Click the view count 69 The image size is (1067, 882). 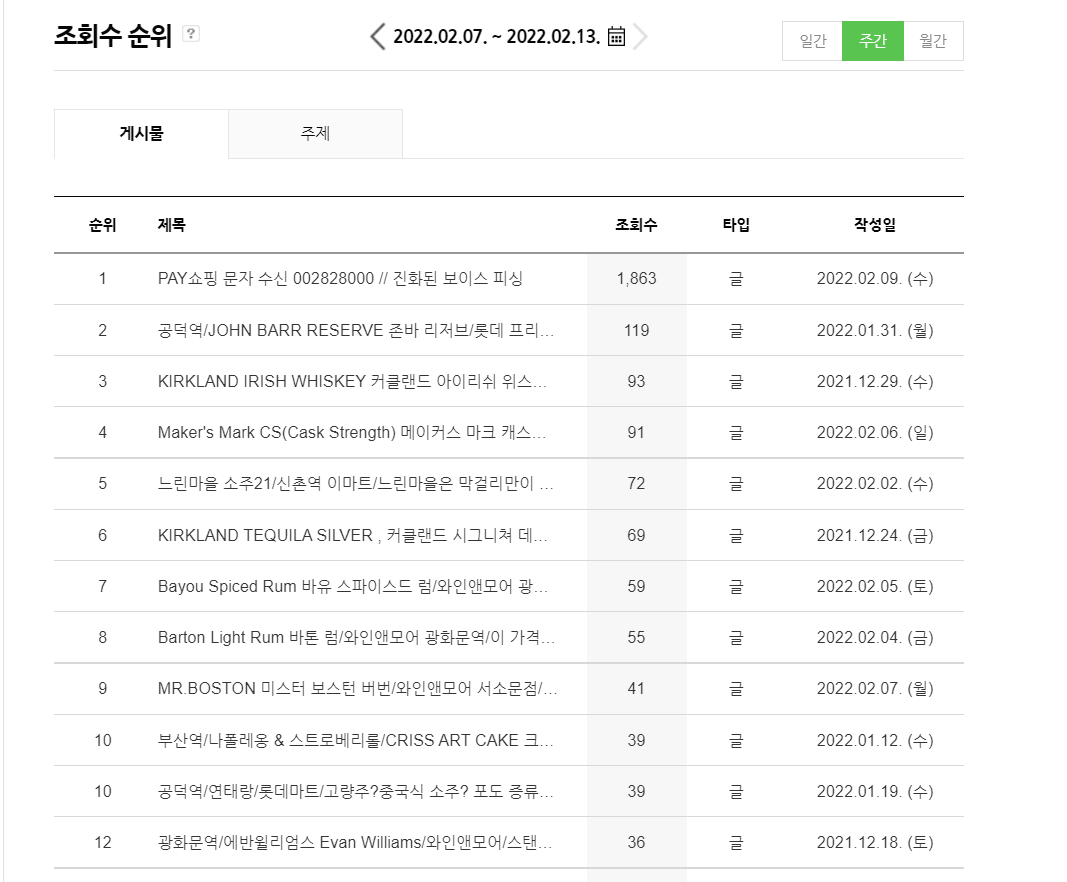[x=636, y=535]
